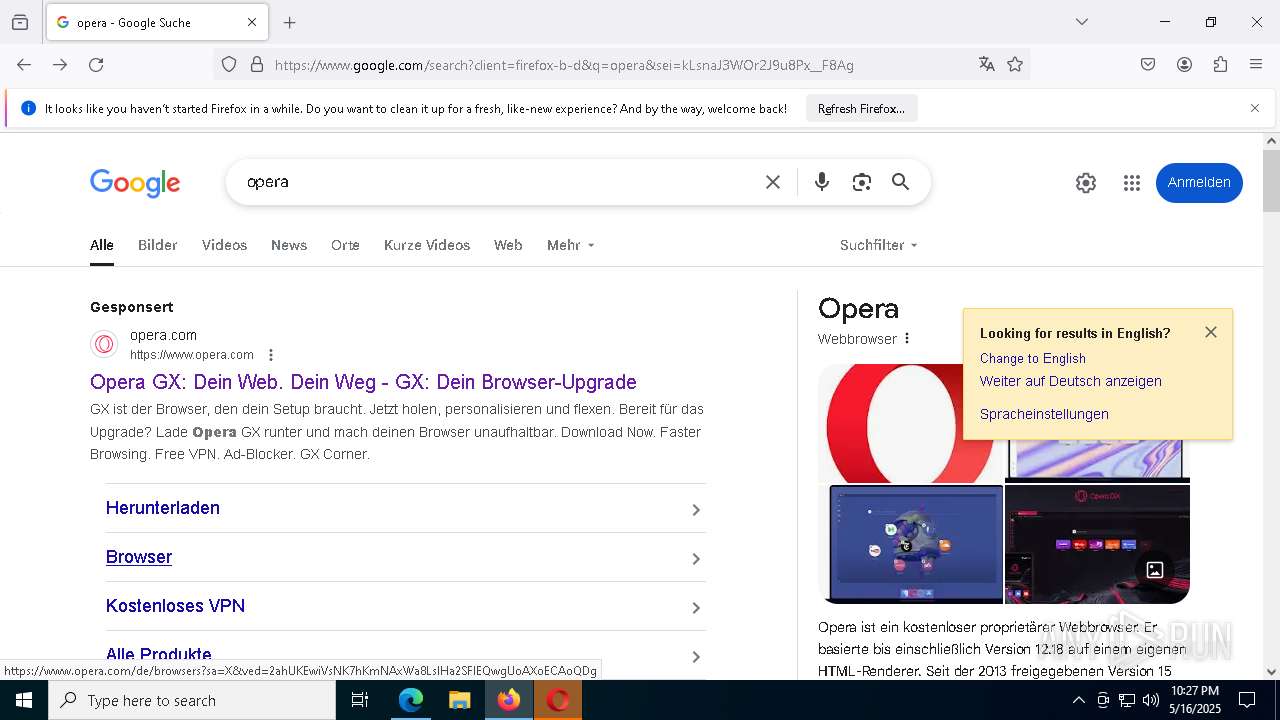
Task: Dismiss the Firefox refresh notification bar
Action: pyautogui.click(x=1255, y=108)
